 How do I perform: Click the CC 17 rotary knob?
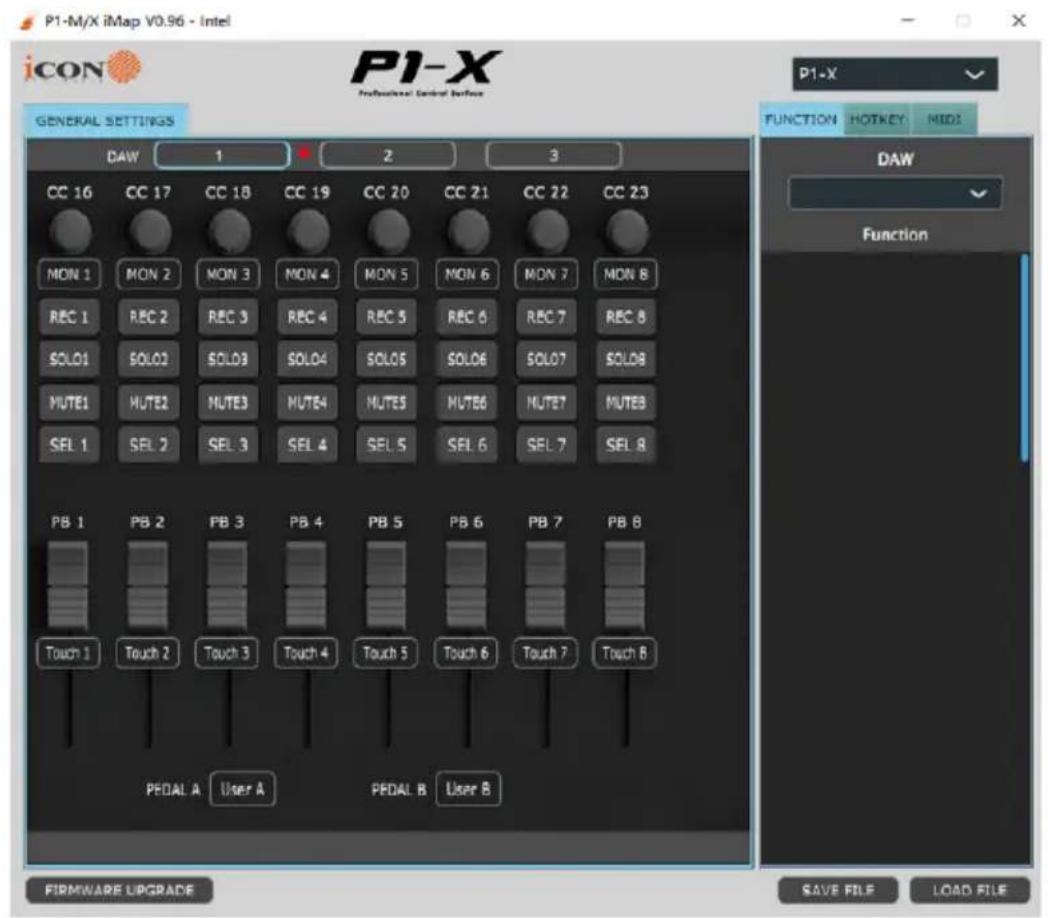150,232
